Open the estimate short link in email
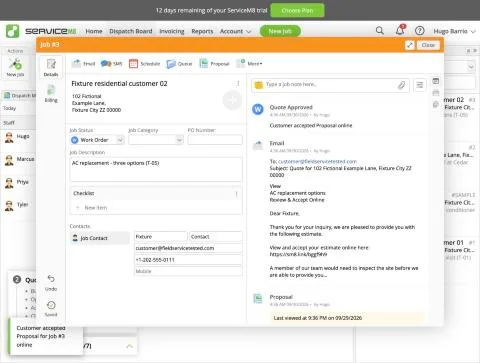 [x=298, y=254]
